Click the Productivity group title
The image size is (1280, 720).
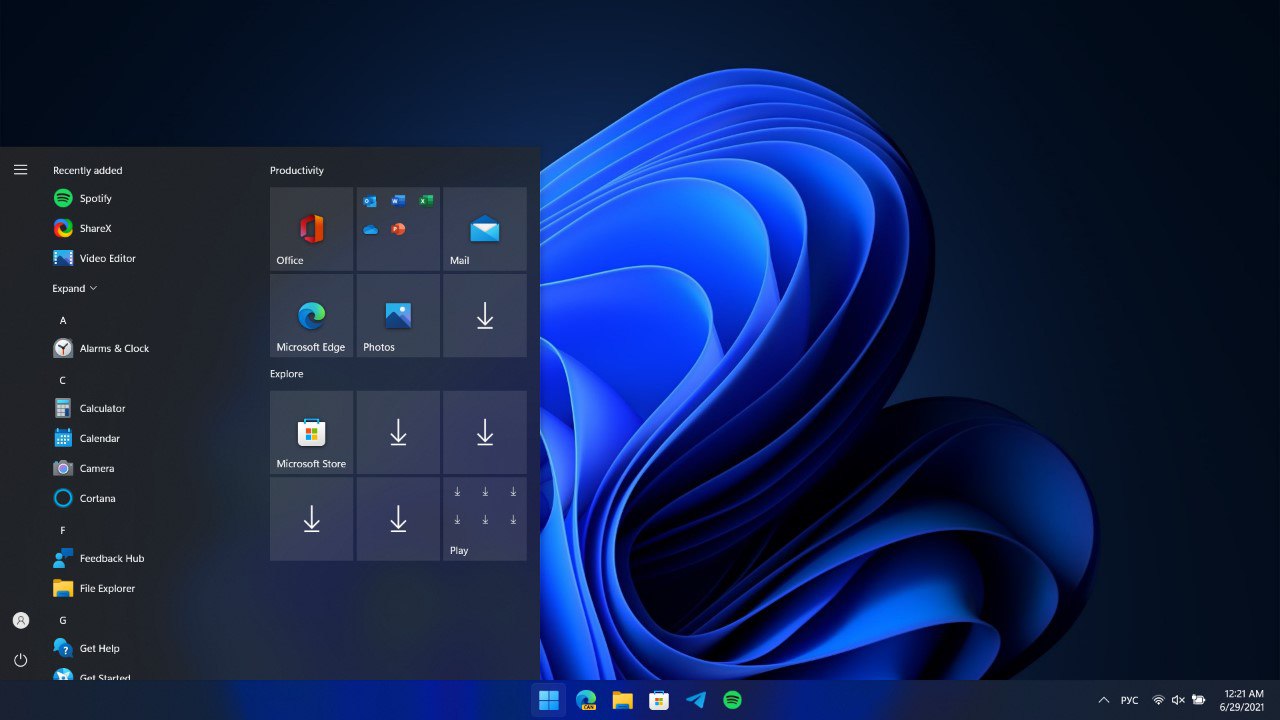[x=297, y=170]
